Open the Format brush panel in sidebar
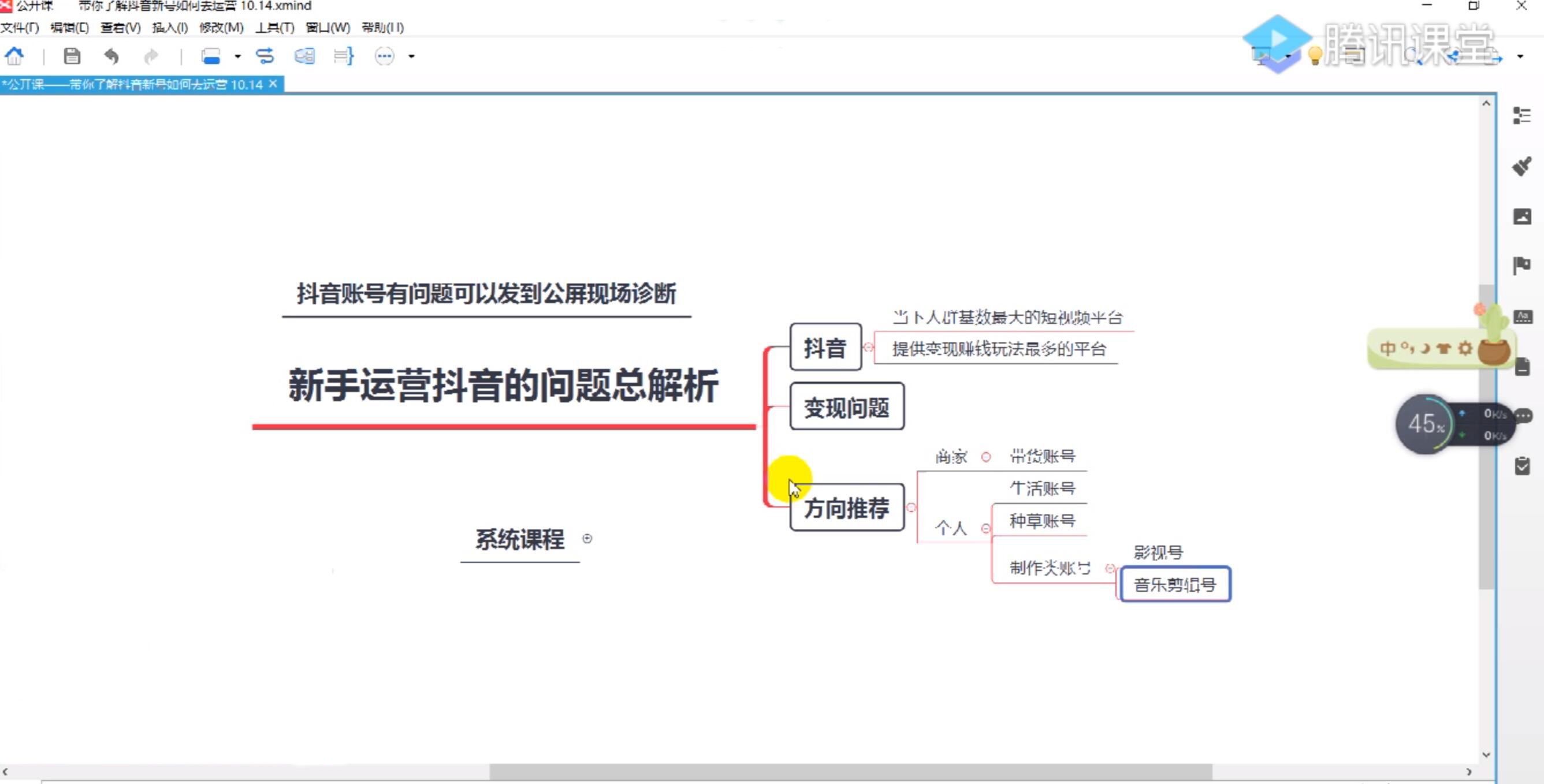 click(x=1521, y=166)
